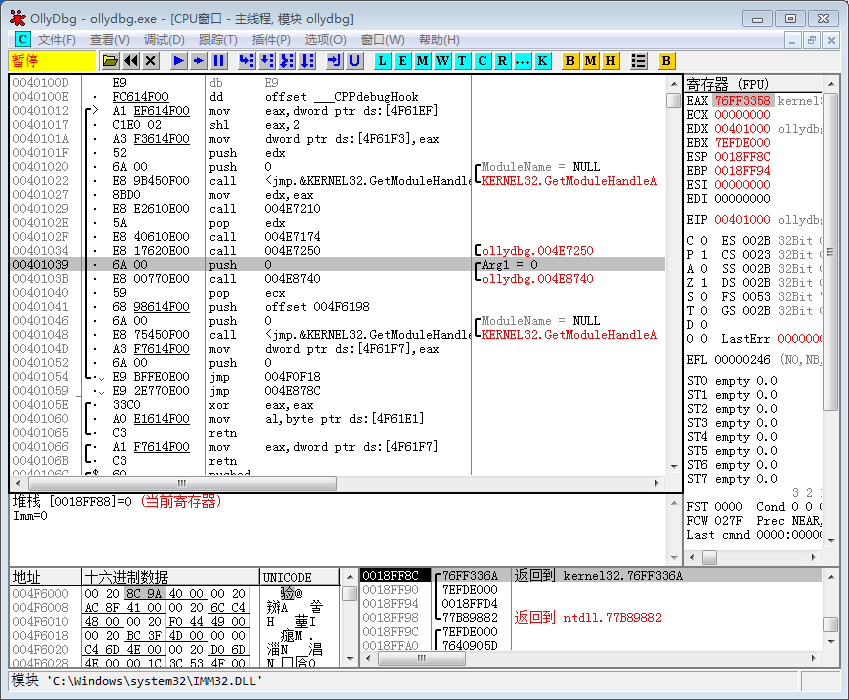The height and width of the screenshot is (700, 849).
Task: Open the list options icon in toolbar
Action: pyautogui.click(x=639, y=61)
